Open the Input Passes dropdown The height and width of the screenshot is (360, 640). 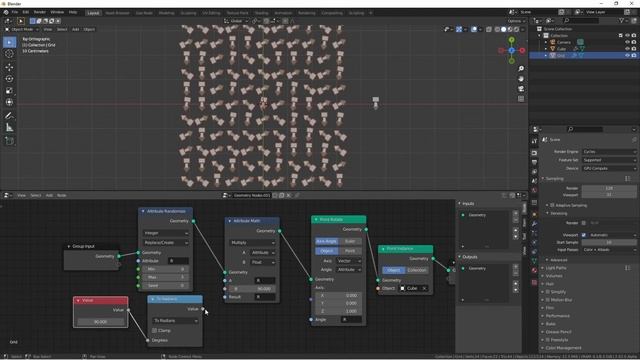coord(609,249)
